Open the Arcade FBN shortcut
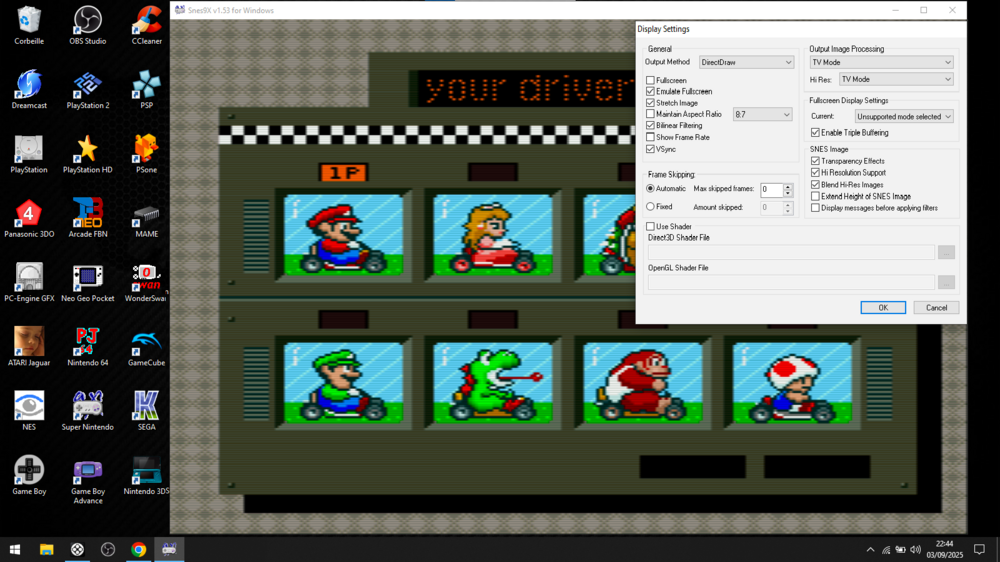1000x562 pixels. [x=87, y=218]
